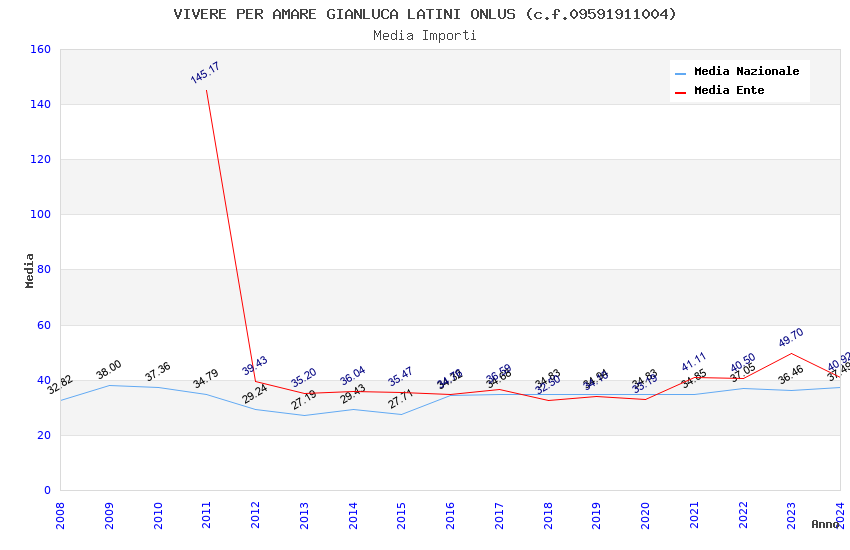Click the 2012 x-axis year label
Viewport: 850px width, 550px height.
tap(255, 515)
